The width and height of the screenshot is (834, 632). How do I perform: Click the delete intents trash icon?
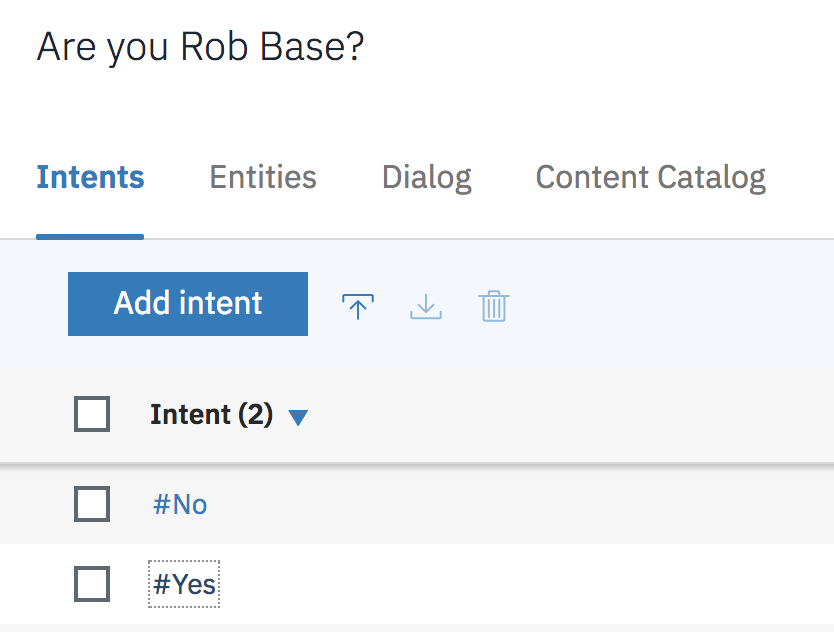click(494, 306)
